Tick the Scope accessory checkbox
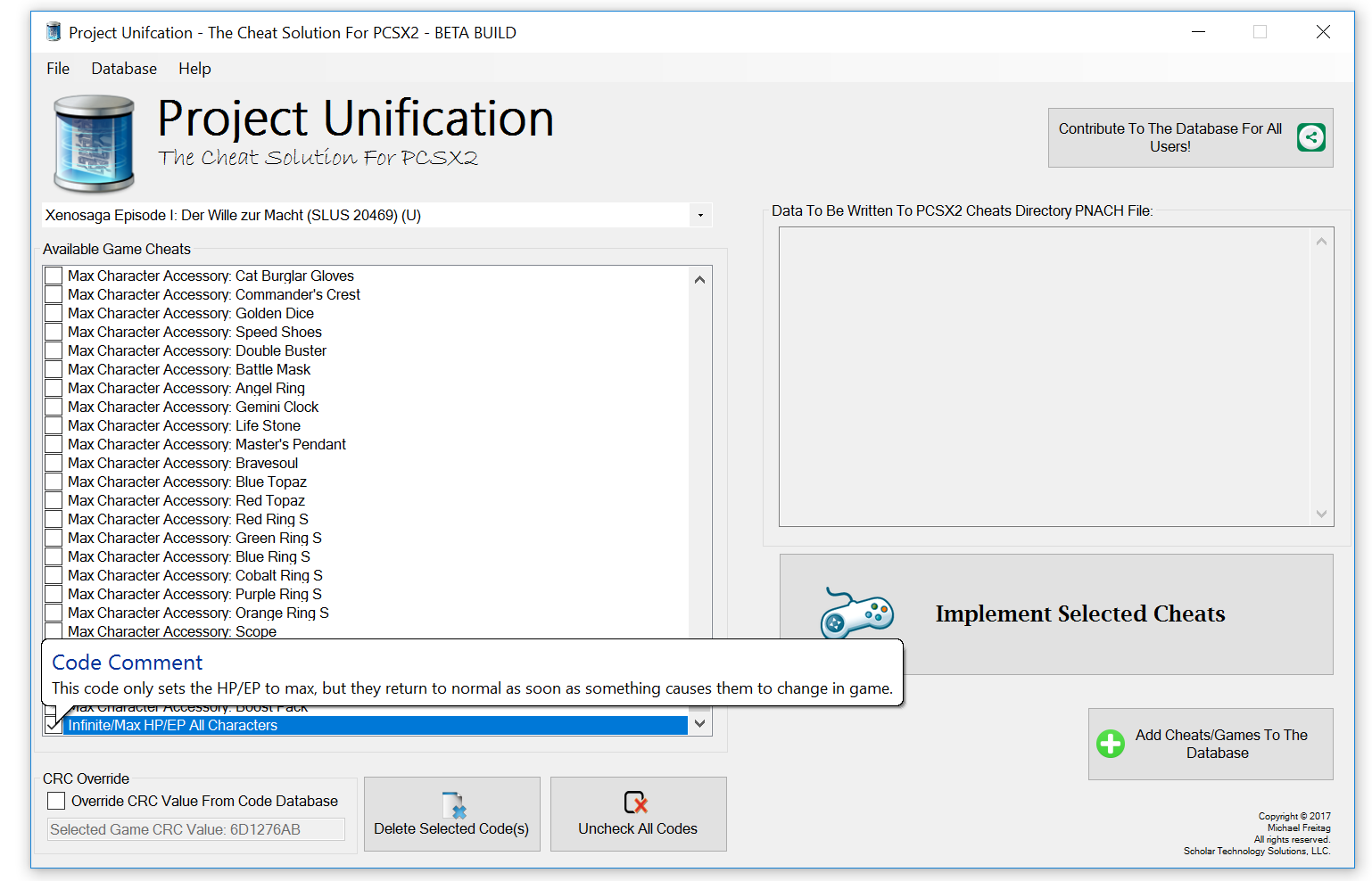This screenshot has height=881, width=1372. tap(54, 630)
